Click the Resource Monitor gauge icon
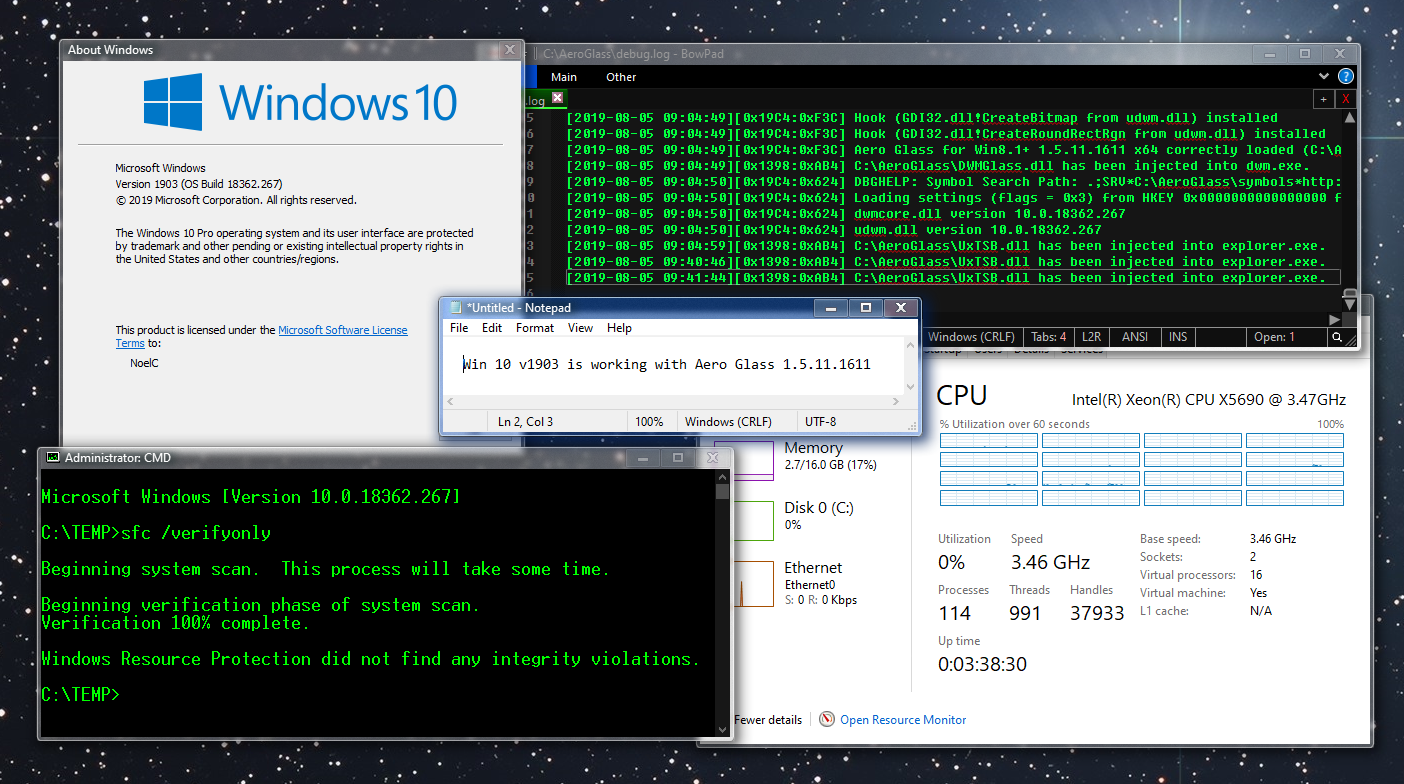The image size is (1404, 784). click(x=827, y=719)
